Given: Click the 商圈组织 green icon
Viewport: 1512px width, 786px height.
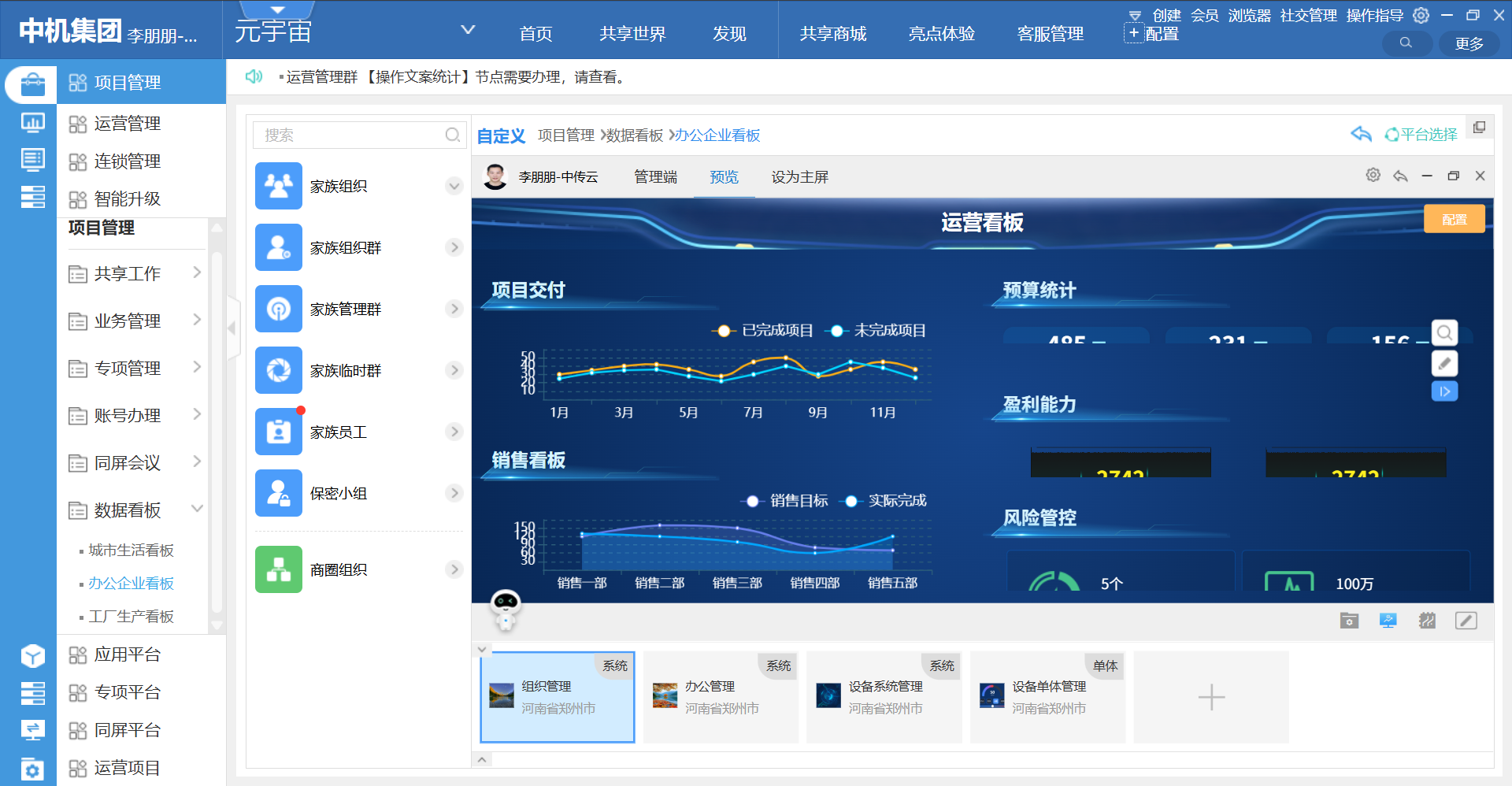Looking at the screenshot, I should [x=278, y=569].
